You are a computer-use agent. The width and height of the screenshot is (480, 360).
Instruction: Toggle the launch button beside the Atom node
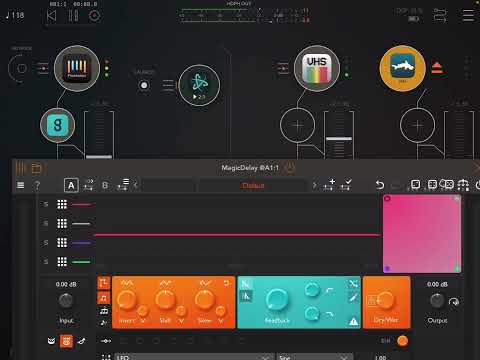coord(144,85)
